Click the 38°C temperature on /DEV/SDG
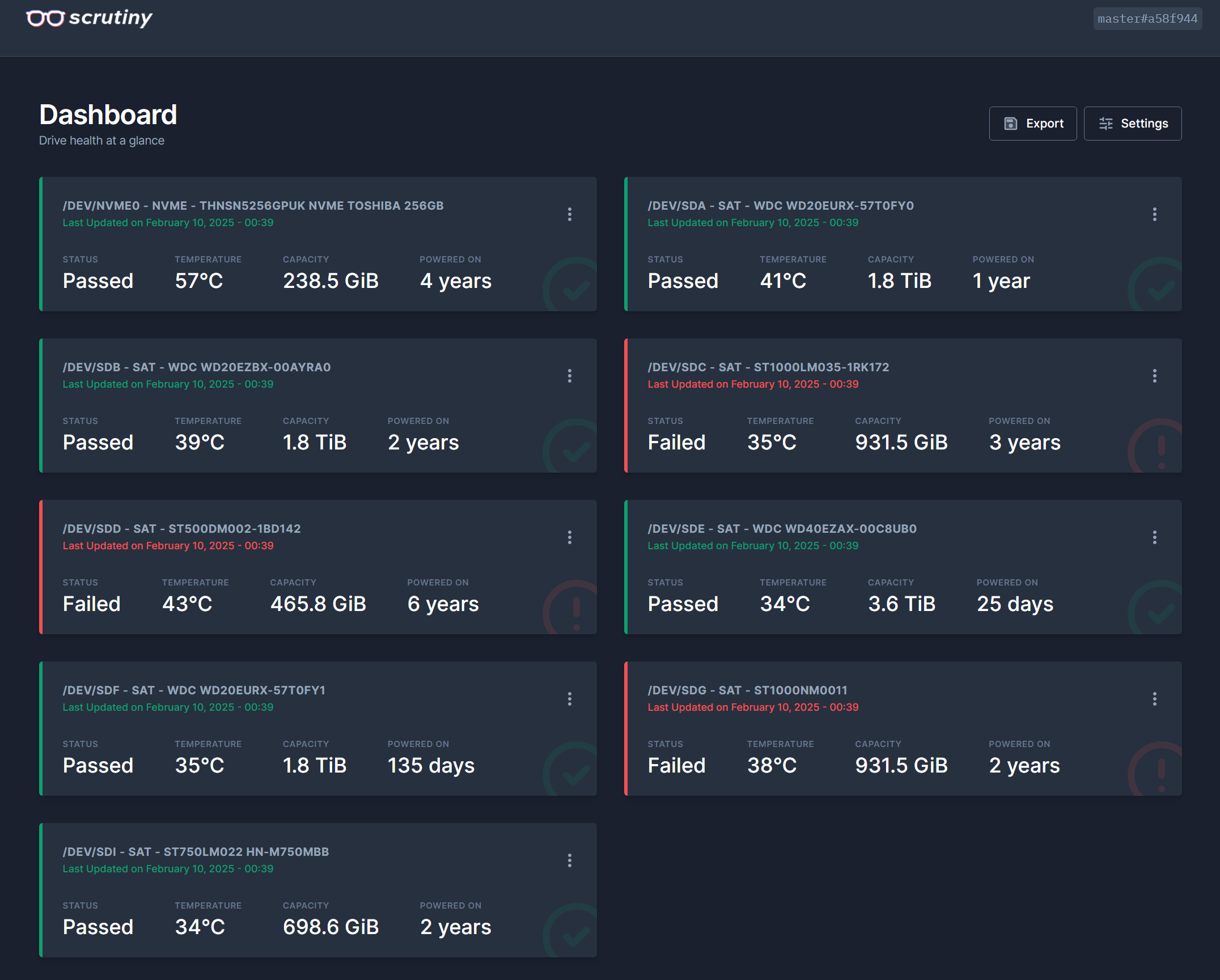 pos(772,766)
